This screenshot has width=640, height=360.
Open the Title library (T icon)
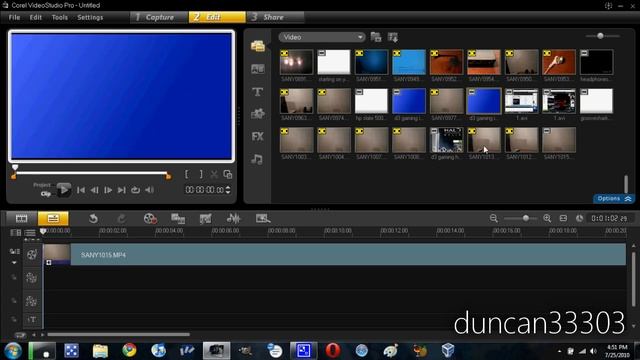[258, 92]
